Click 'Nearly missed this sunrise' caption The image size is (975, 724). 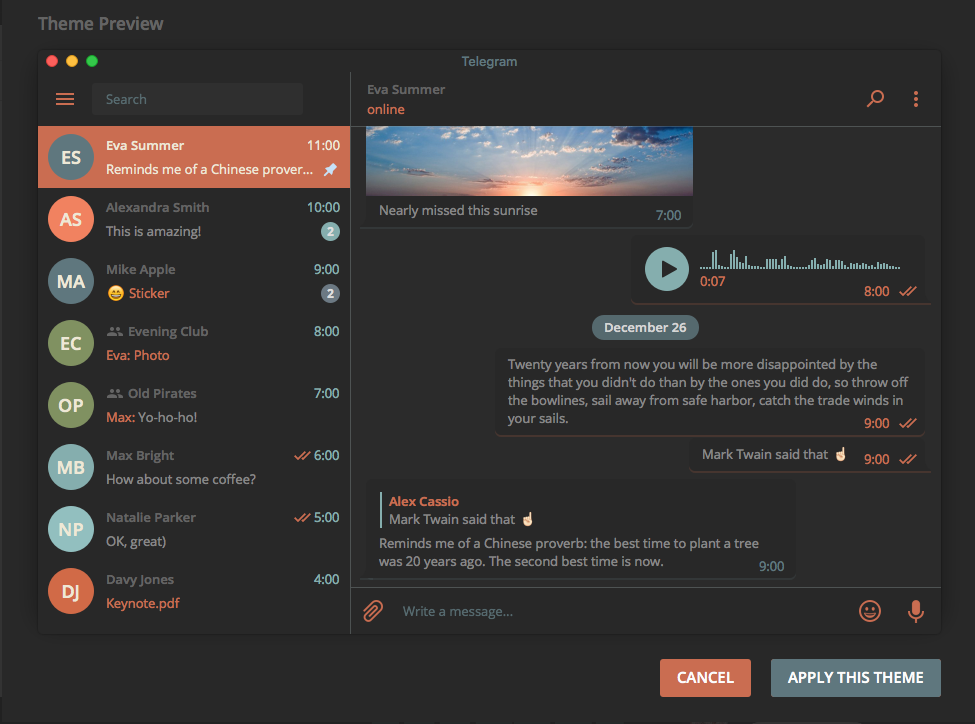[458, 210]
